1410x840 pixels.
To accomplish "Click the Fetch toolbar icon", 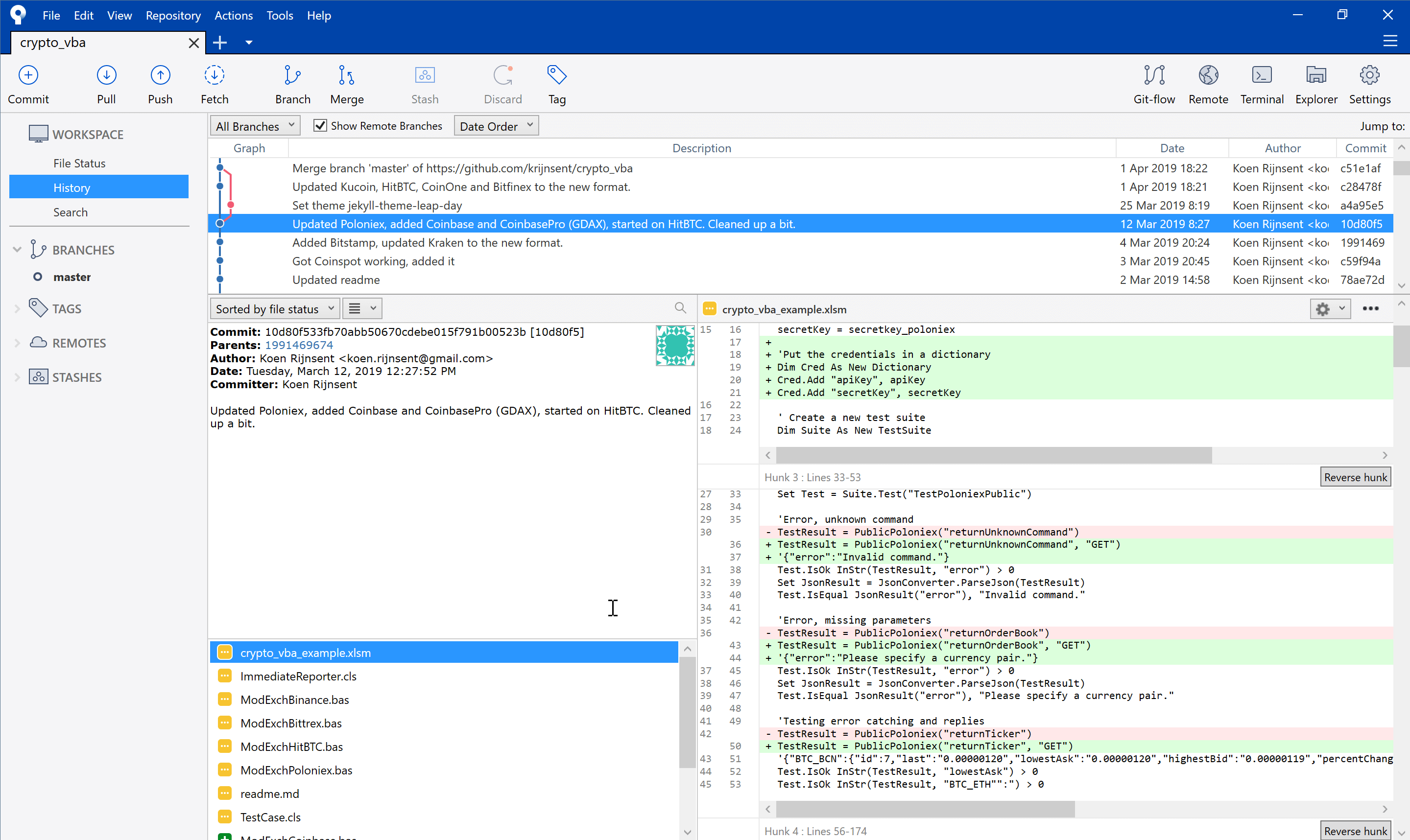I will (215, 75).
